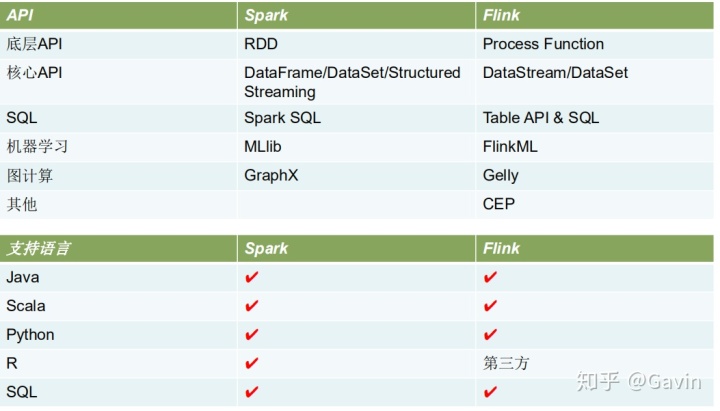Click the Spark checkmark in the Java row
The image size is (720, 411).
click(x=252, y=277)
